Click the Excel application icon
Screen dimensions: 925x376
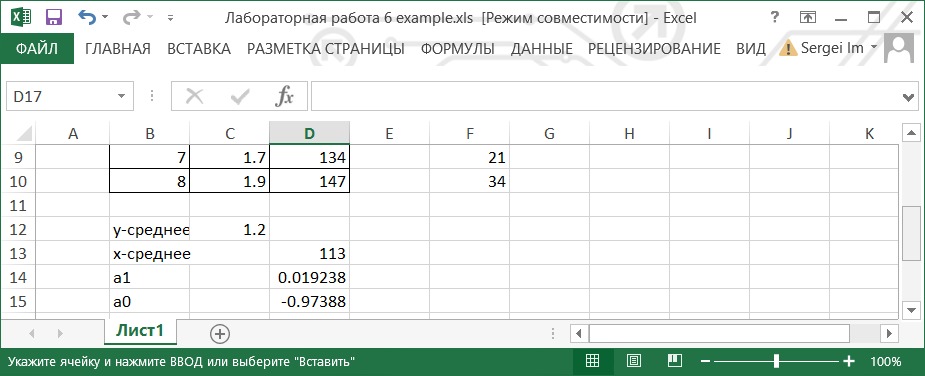click(20, 17)
